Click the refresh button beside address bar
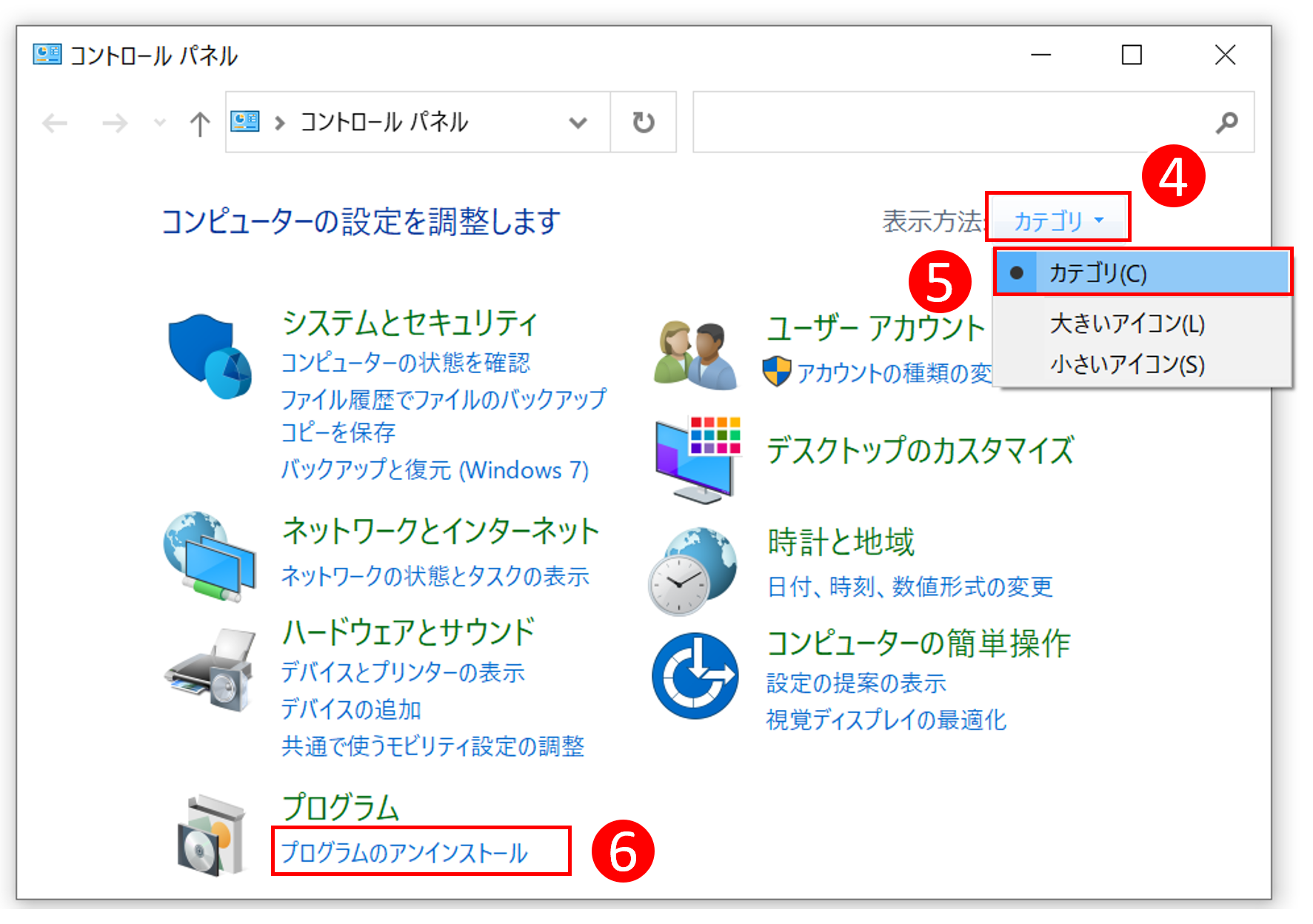Screen dimensions: 1313x924 click(x=644, y=122)
